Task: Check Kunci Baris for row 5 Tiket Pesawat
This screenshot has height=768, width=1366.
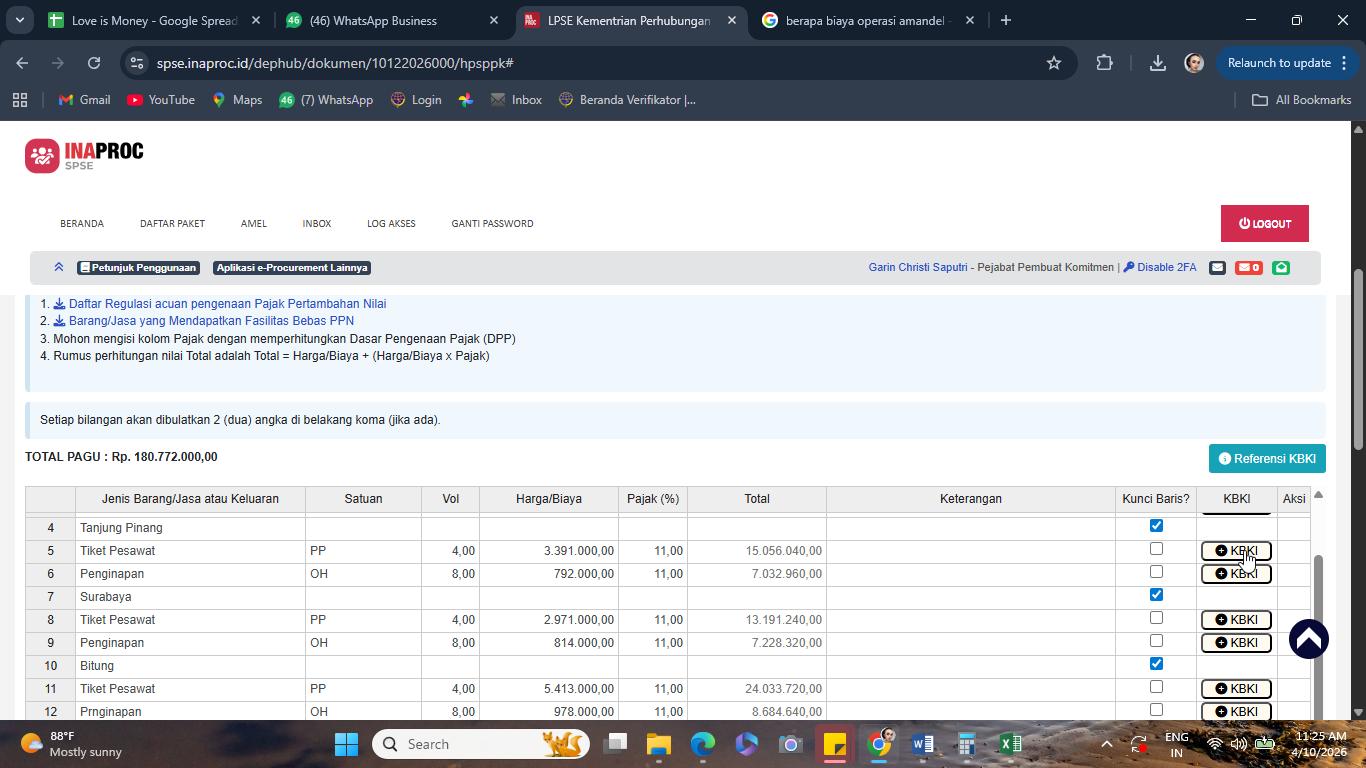Action: pyautogui.click(x=1156, y=549)
